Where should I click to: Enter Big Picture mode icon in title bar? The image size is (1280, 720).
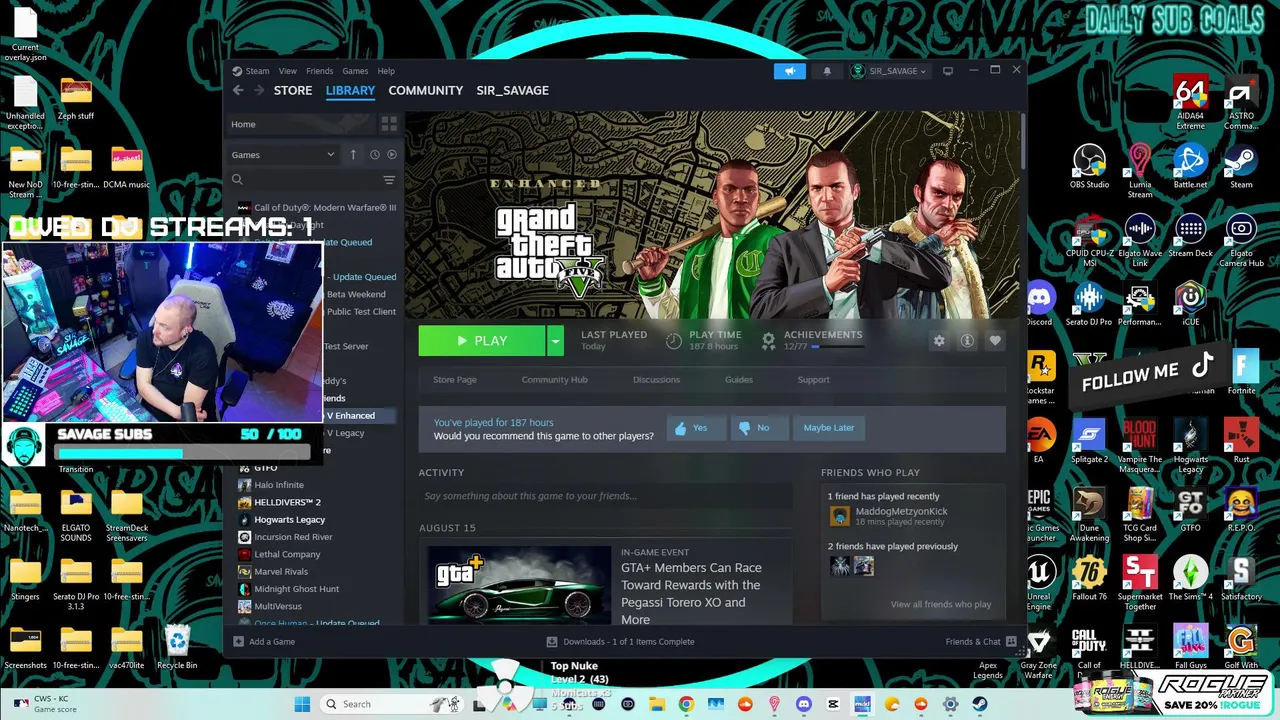(x=948, y=71)
